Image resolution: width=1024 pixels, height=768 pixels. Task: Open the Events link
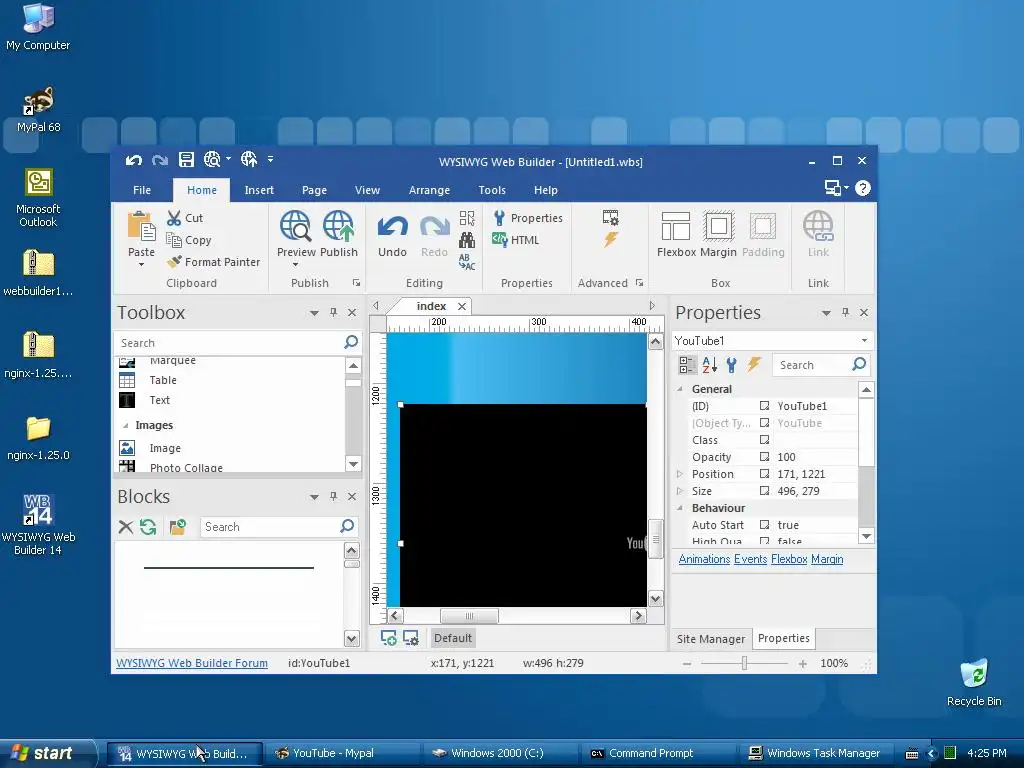tap(750, 559)
